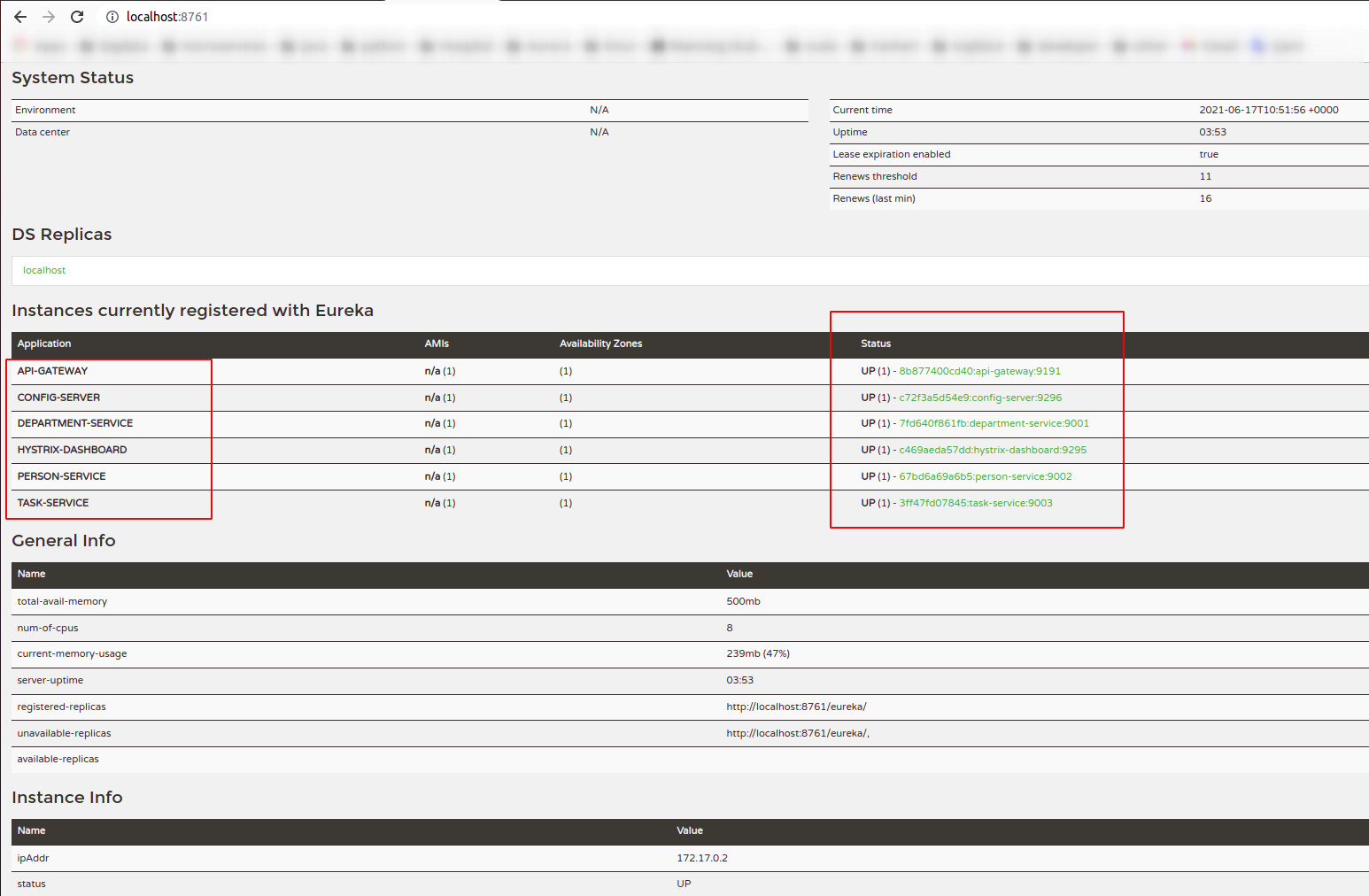The image size is (1369, 896).
Task: Click the Application column header
Action: 44,344
